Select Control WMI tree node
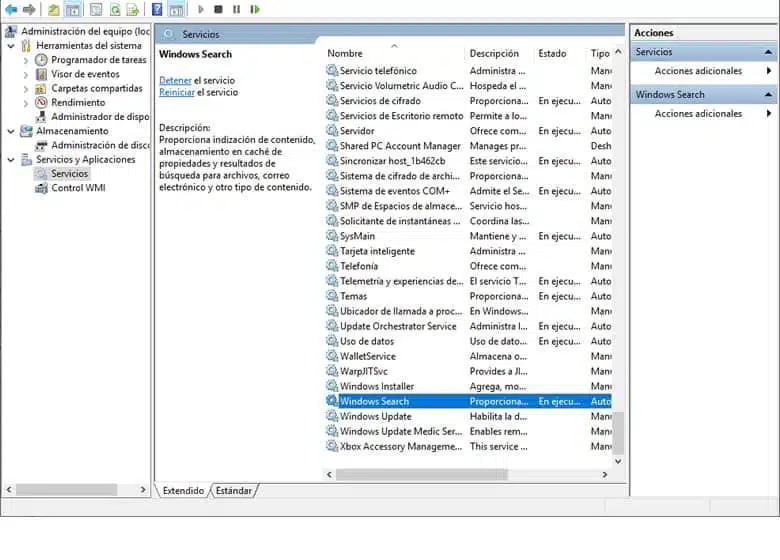Viewport: 780px width, 560px height. tap(78, 188)
